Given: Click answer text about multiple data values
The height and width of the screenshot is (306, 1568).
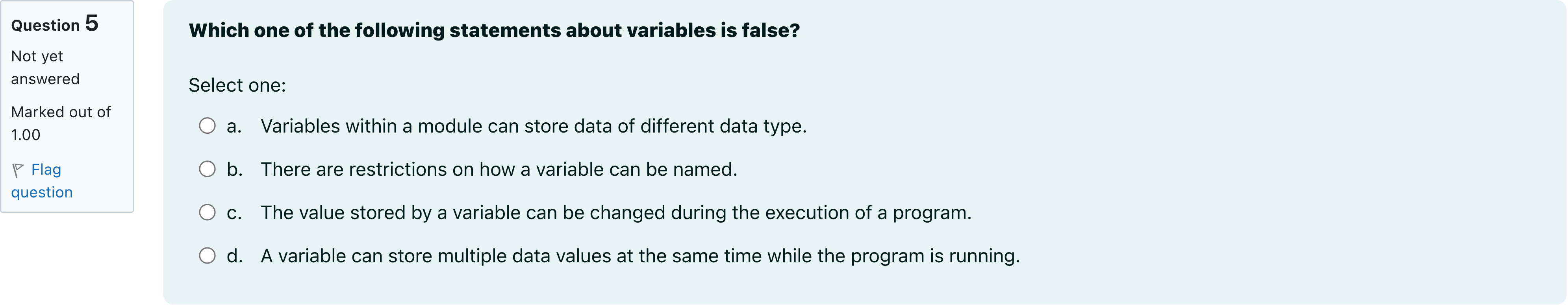Looking at the screenshot, I should 640,256.
